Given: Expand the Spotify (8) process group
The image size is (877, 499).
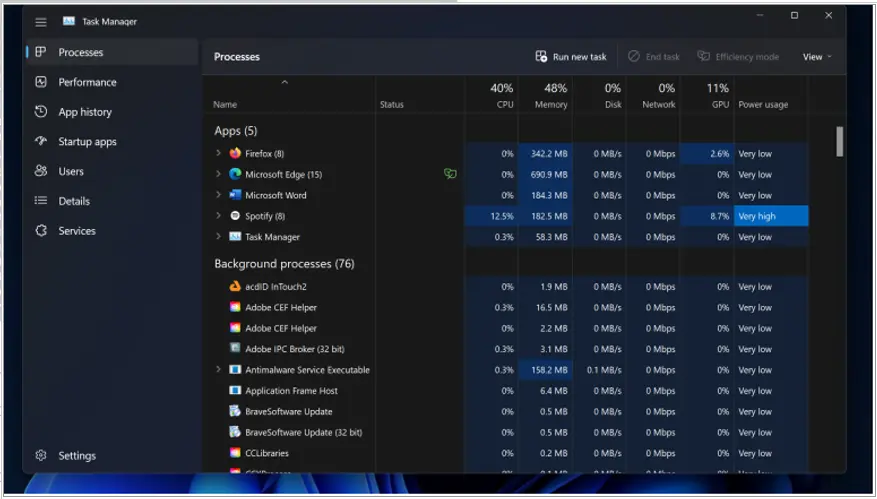Looking at the screenshot, I should (x=218, y=215).
